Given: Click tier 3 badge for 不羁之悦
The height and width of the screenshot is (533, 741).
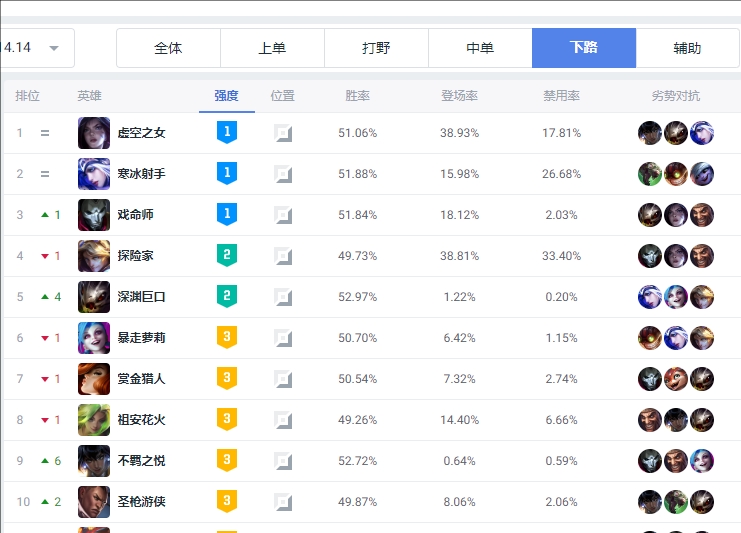Looking at the screenshot, I should pyautogui.click(x=227, y=460).
